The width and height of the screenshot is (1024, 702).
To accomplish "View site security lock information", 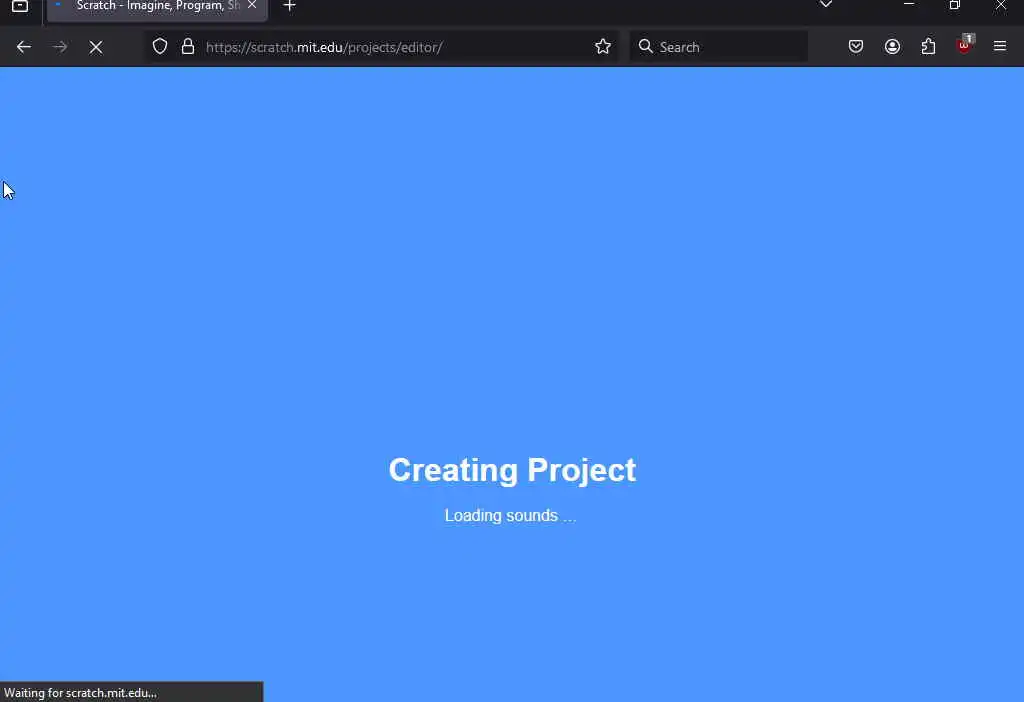I will (x=188, y=46).
